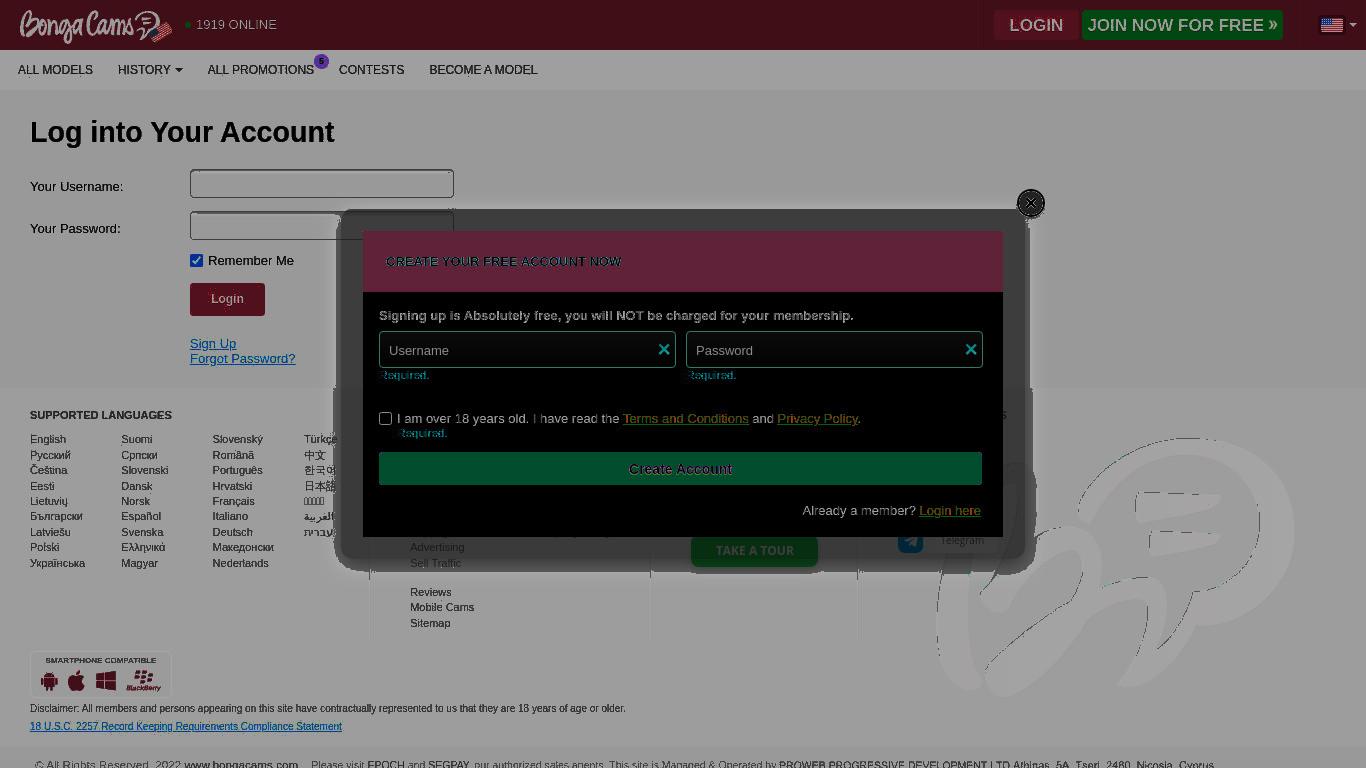
Task: Open Become a Model page
Action: pyautogui.click(x=483, y=69)
